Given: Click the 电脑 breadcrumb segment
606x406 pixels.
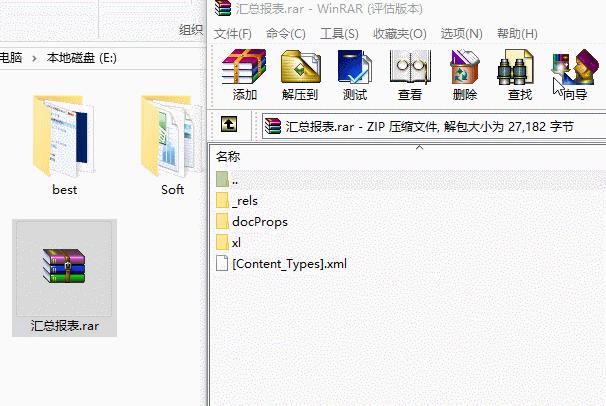Looking at the screenshot, I should click(11, 58).
